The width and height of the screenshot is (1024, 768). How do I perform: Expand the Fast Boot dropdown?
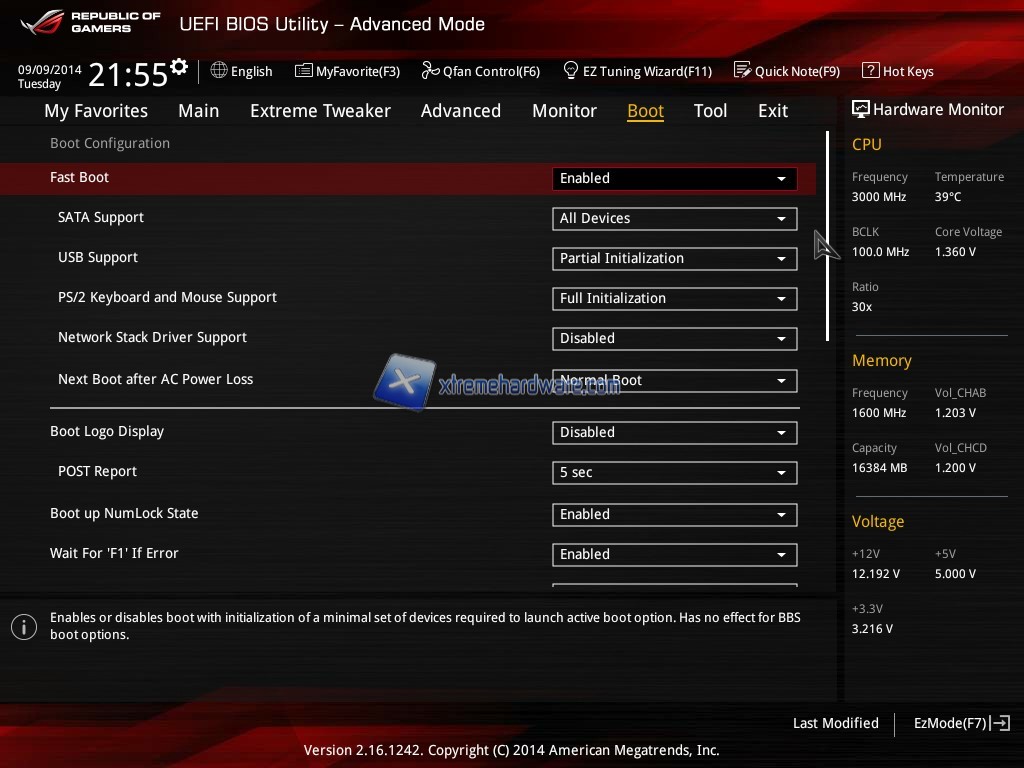pyautogui.click(x=674, y=179)
